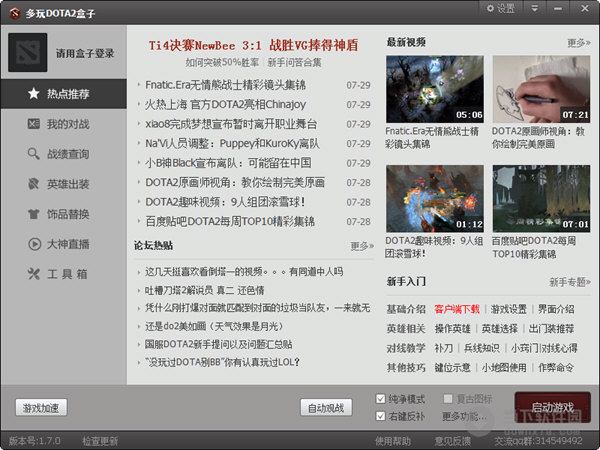The image size is (600, 450).
Task: Click the tools icon for 工具箱
Action: [34, 274]
